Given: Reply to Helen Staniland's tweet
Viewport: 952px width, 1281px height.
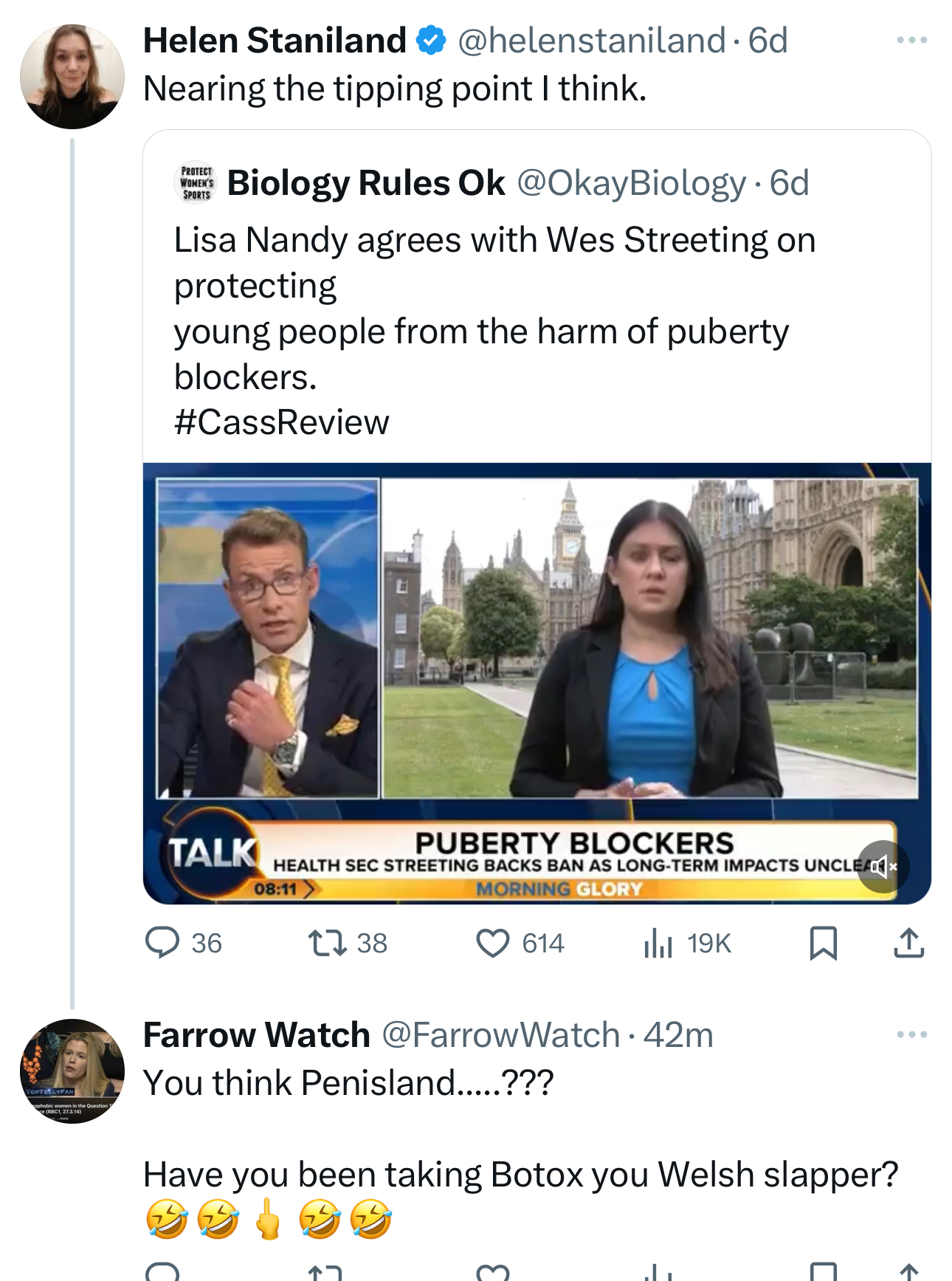Looking at the screenshot, I should [x=163, y=943].
